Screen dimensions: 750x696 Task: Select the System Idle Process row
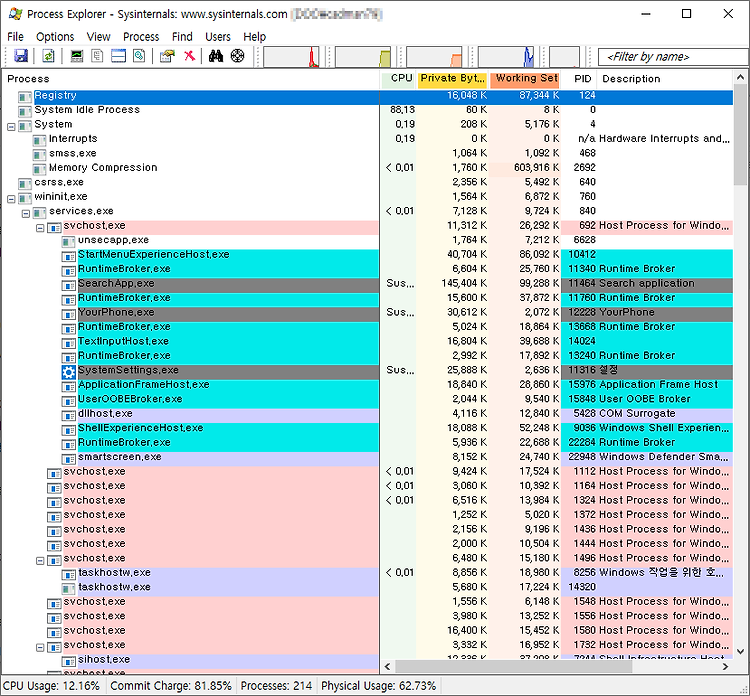(367, 110)
